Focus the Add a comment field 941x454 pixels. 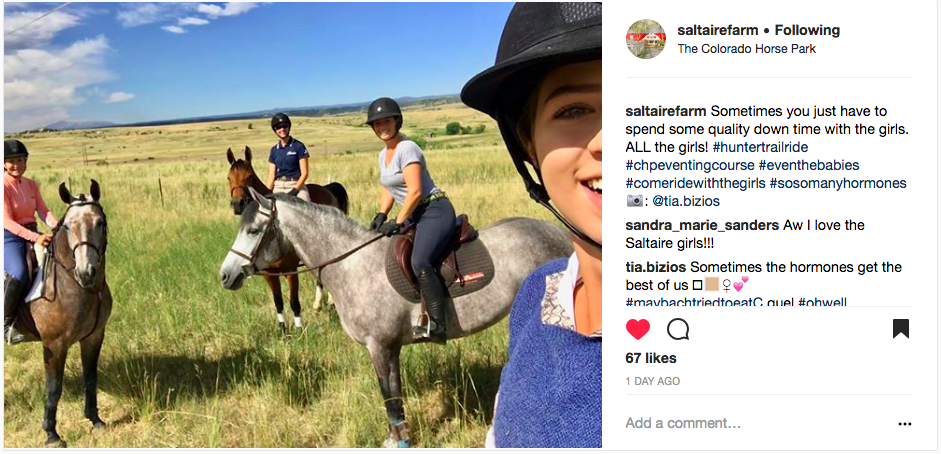(x=756, y=423)
